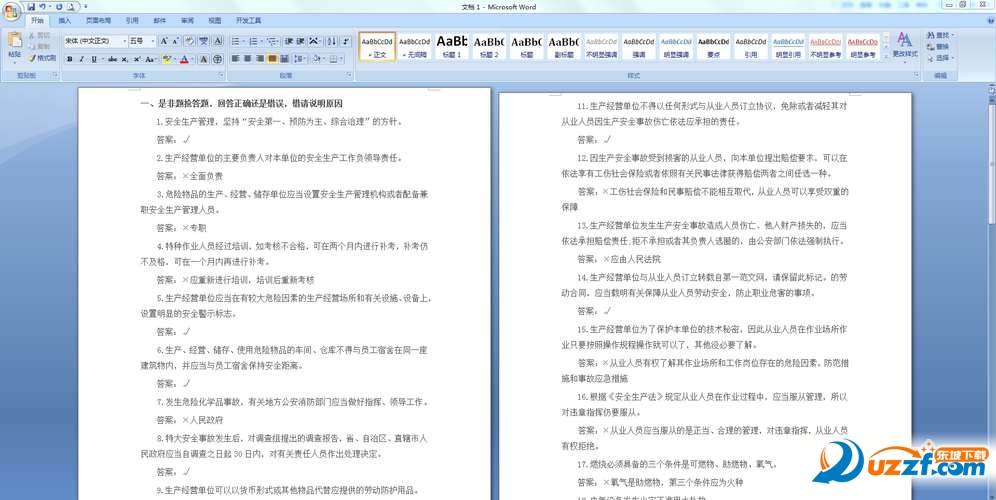996x500 pixels.
Task: Switch to the 视图 tab
Action: coord(215,20)
